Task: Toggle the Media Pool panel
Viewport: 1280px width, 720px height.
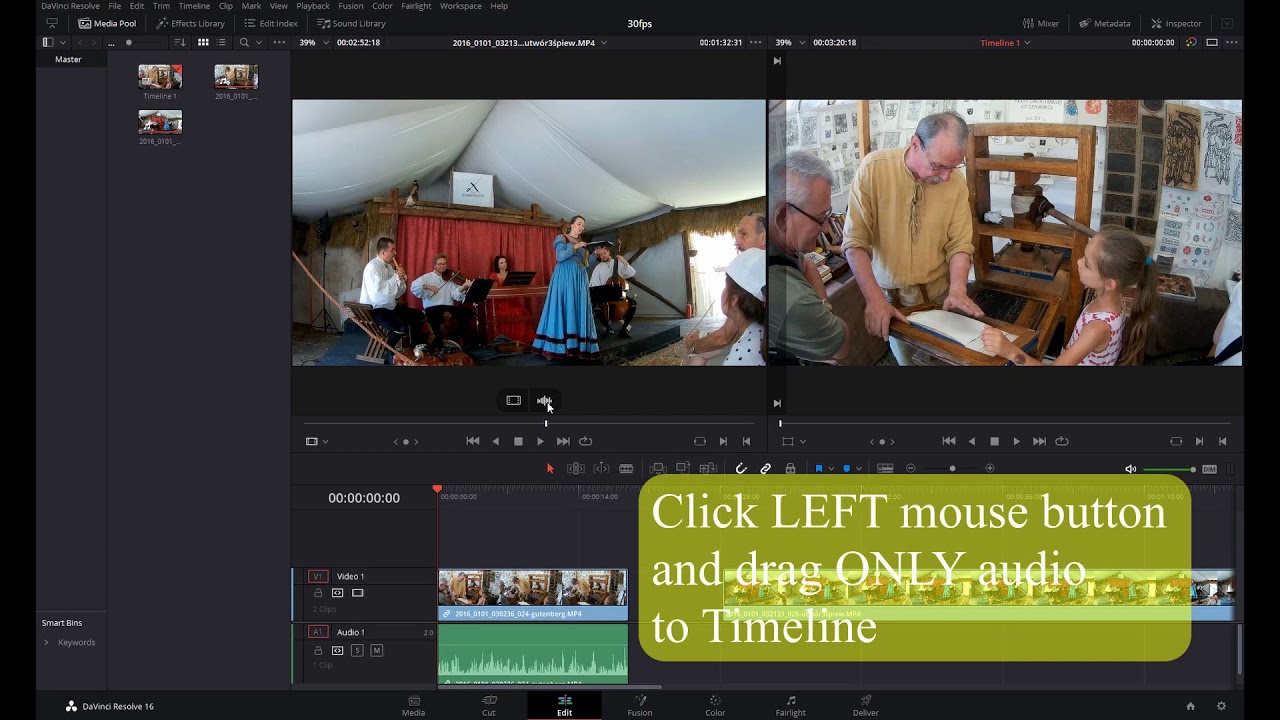Action: coord(106,23)
